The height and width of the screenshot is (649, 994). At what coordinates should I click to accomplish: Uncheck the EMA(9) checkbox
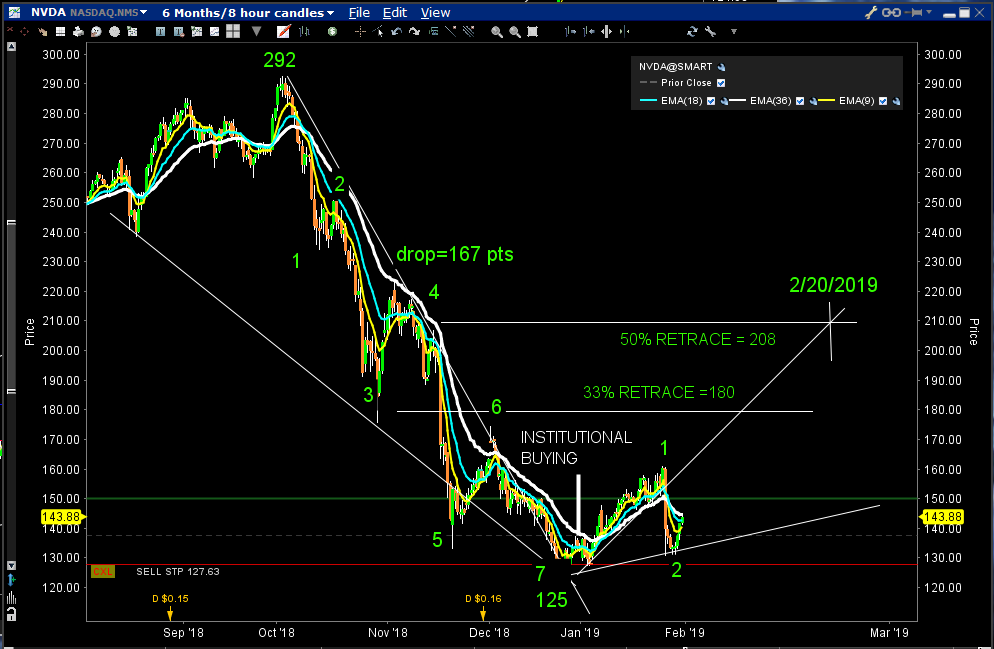[x=883, y=101]
